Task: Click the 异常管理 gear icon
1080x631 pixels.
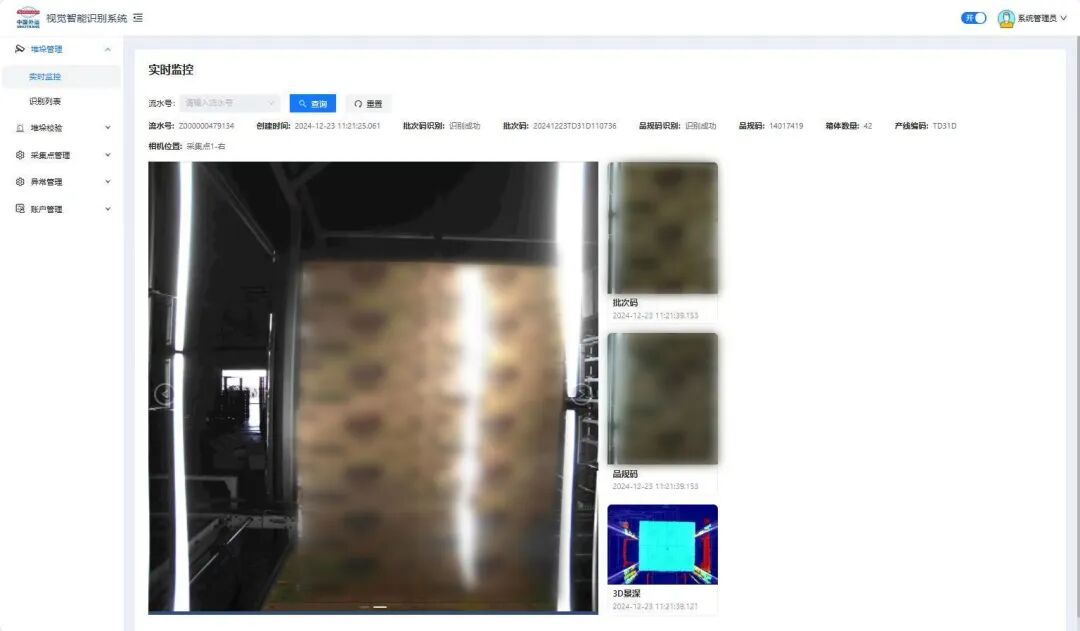Action: pyautogui.click(x=20, y=182)
